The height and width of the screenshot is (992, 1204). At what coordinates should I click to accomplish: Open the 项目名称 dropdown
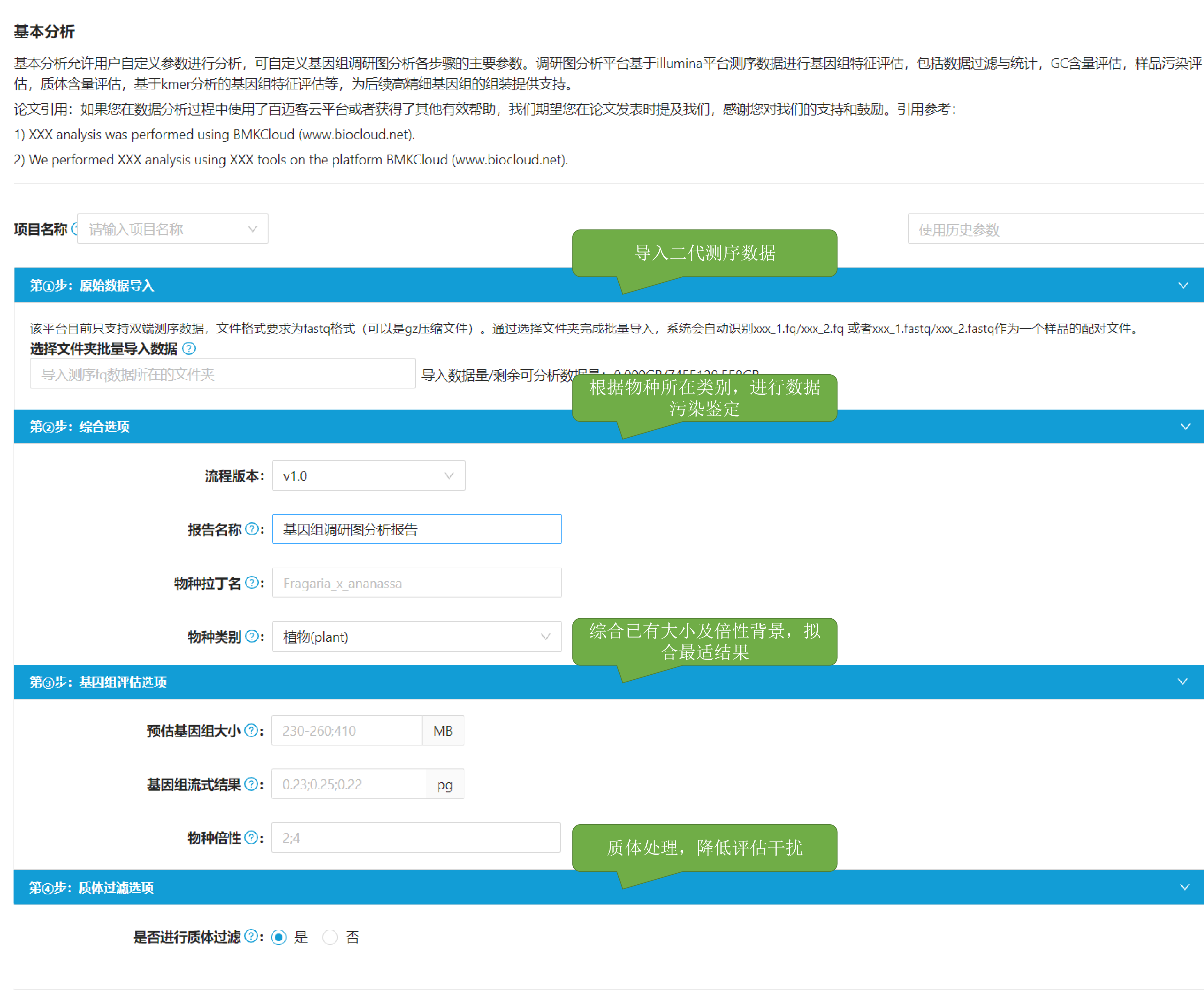(173, 229)
